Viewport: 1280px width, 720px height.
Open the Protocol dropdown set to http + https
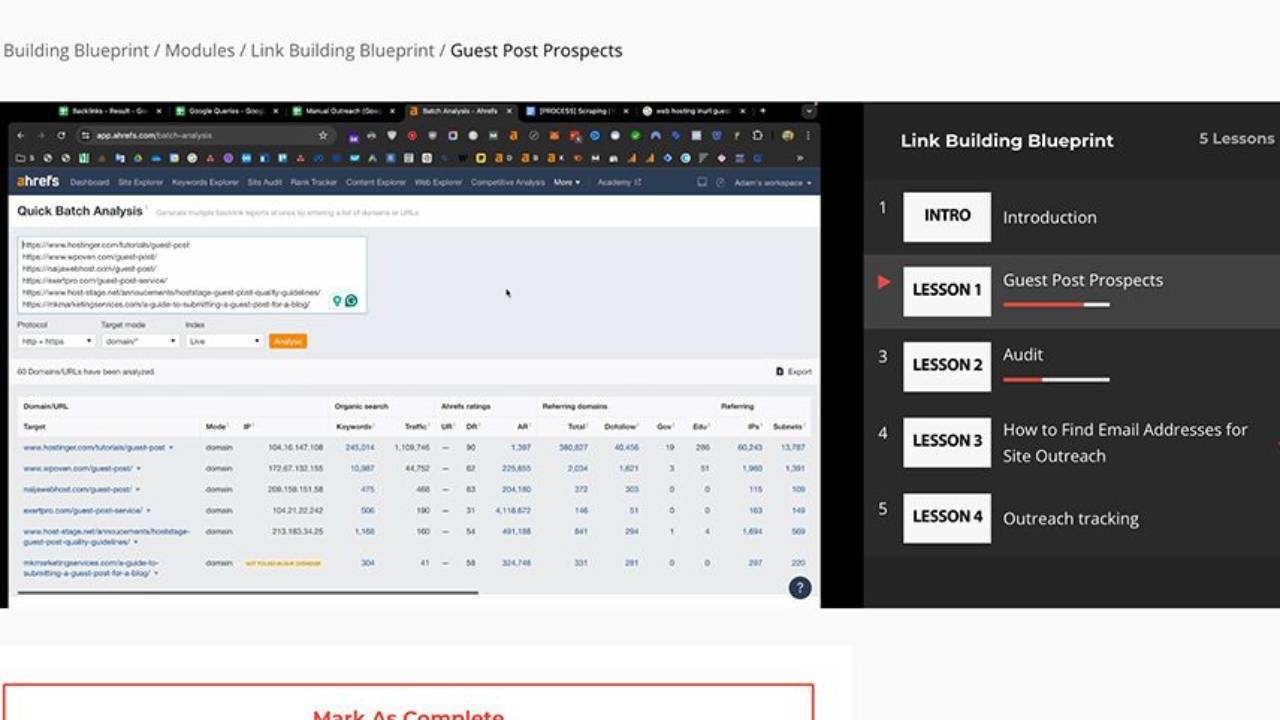56,341
